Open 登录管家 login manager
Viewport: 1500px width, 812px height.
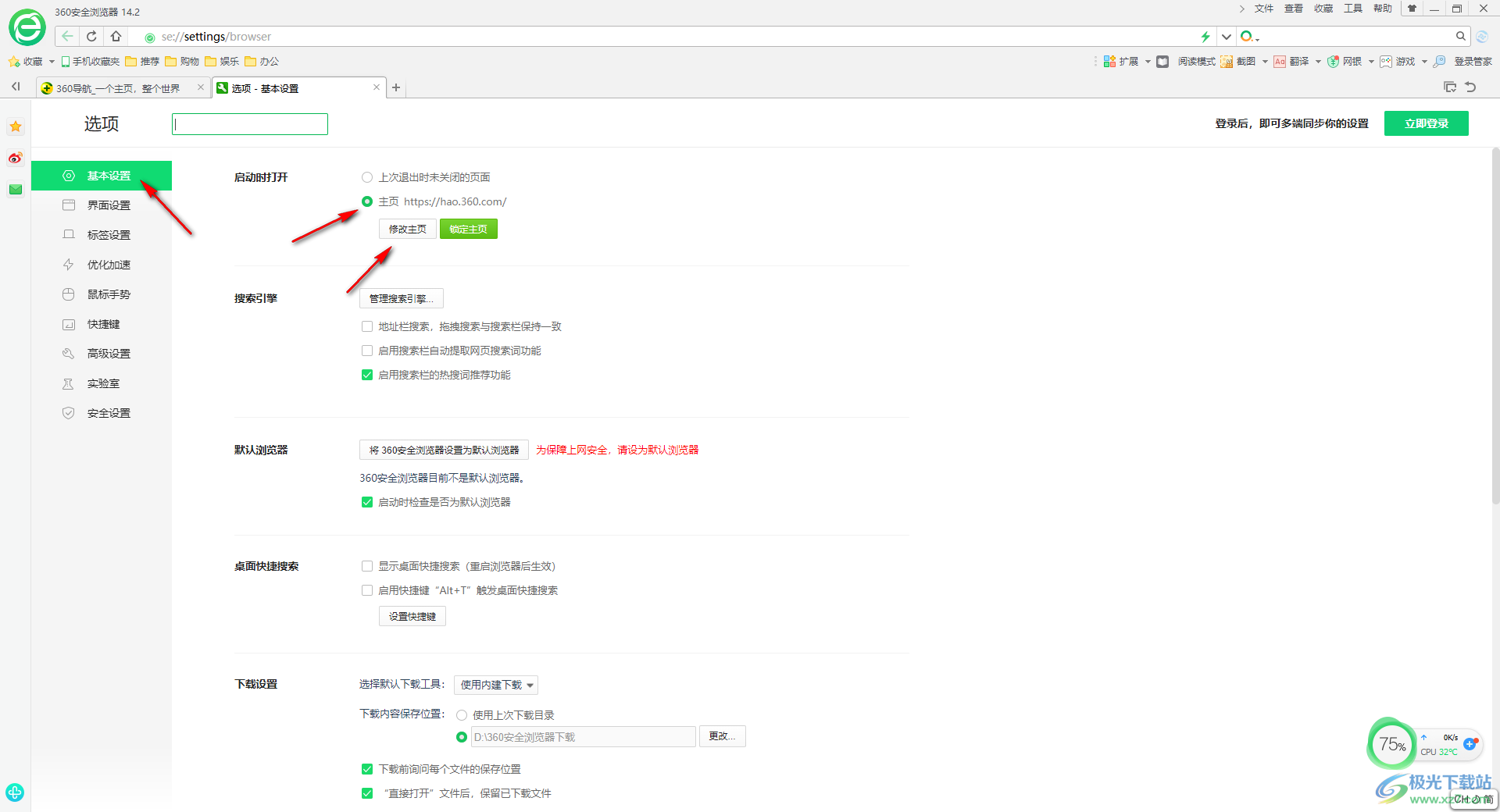point(1463,61)
